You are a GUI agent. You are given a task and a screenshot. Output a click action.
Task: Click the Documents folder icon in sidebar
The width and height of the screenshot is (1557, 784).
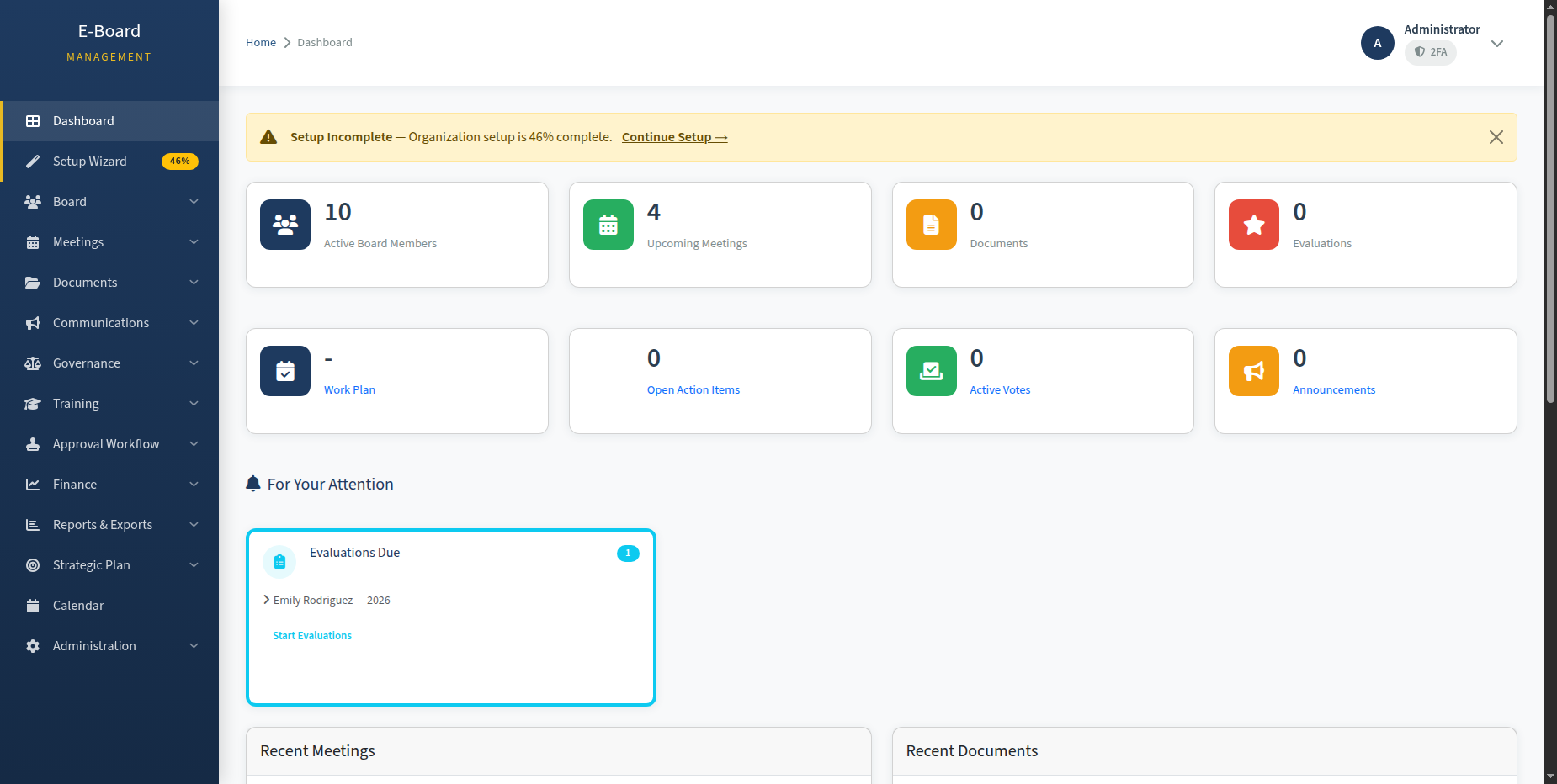point(33,283)
